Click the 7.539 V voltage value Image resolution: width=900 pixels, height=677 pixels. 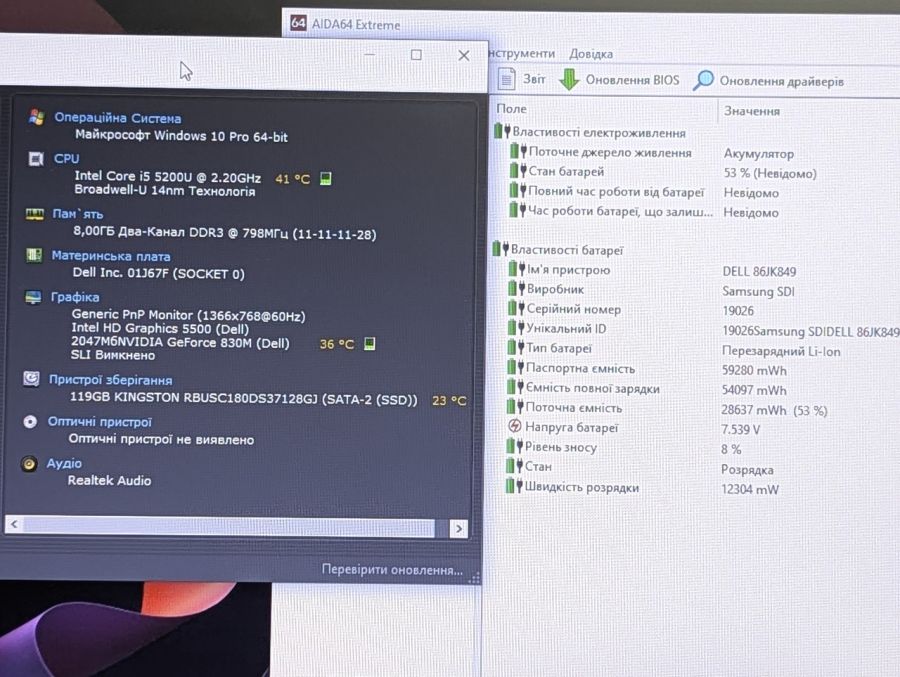740,430
